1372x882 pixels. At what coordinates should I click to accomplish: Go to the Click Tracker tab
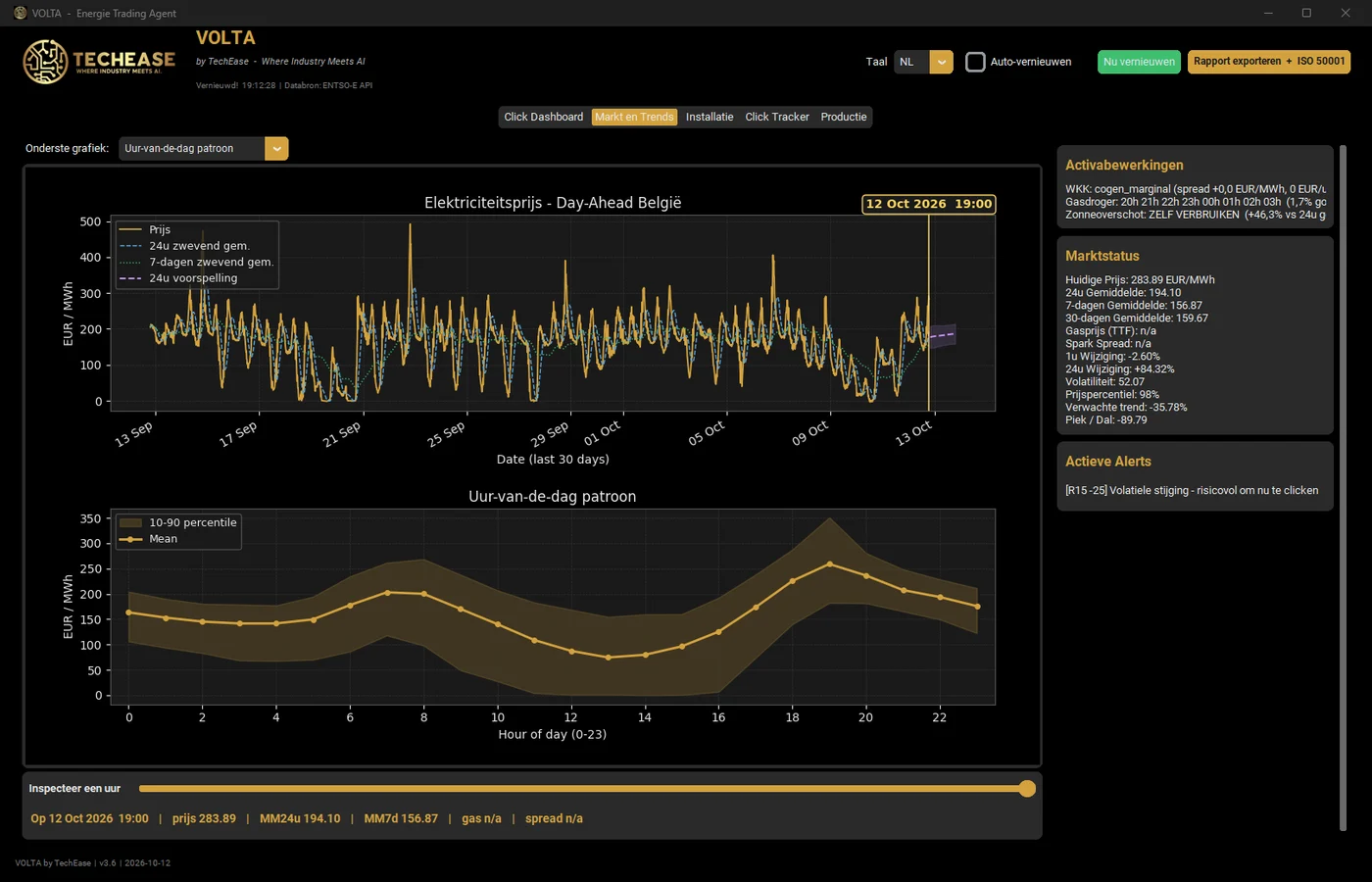click(777, 117)
